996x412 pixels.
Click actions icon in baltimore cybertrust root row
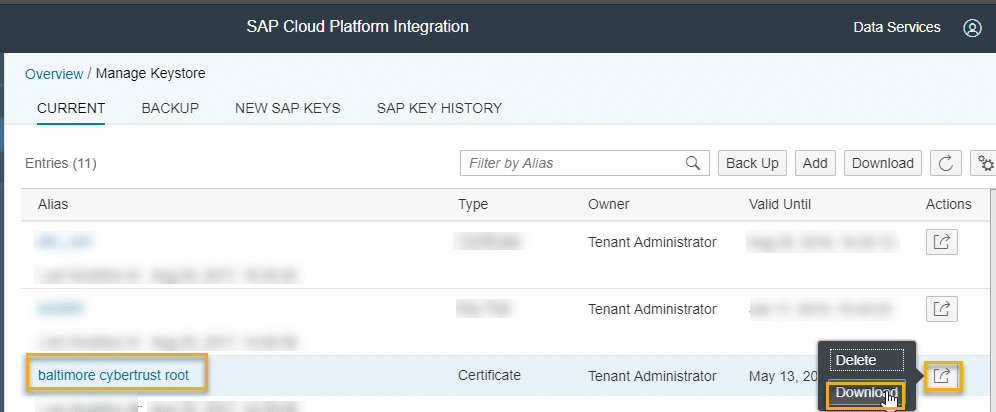pyautogui.click(x=941, y=376)
